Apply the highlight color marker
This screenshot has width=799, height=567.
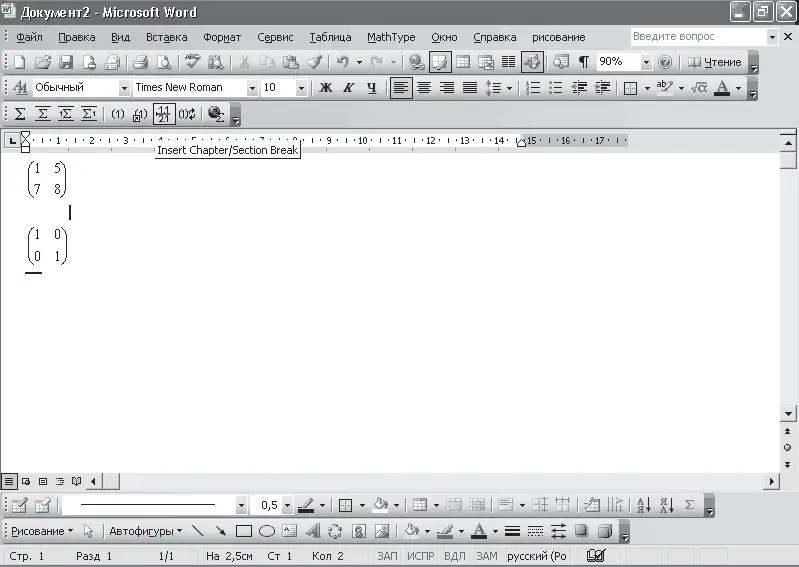coord(664,88)
